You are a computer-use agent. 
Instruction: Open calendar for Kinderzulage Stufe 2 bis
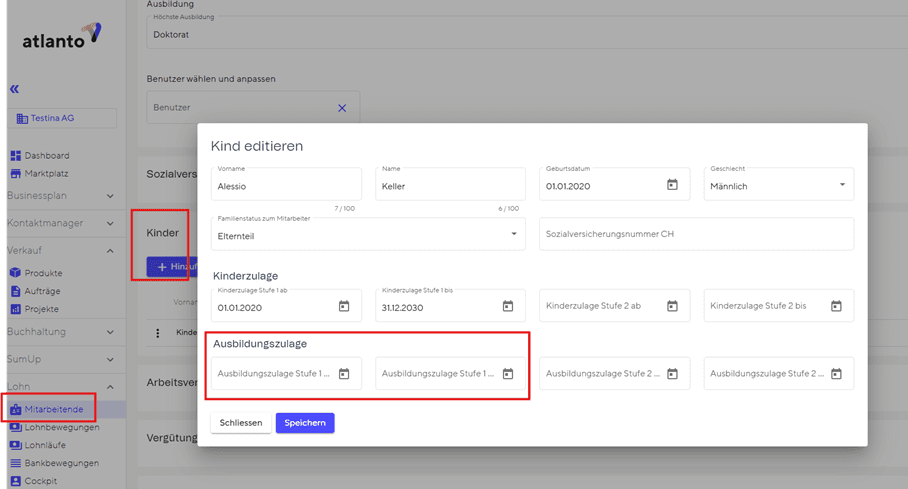(x=836, y=306)
